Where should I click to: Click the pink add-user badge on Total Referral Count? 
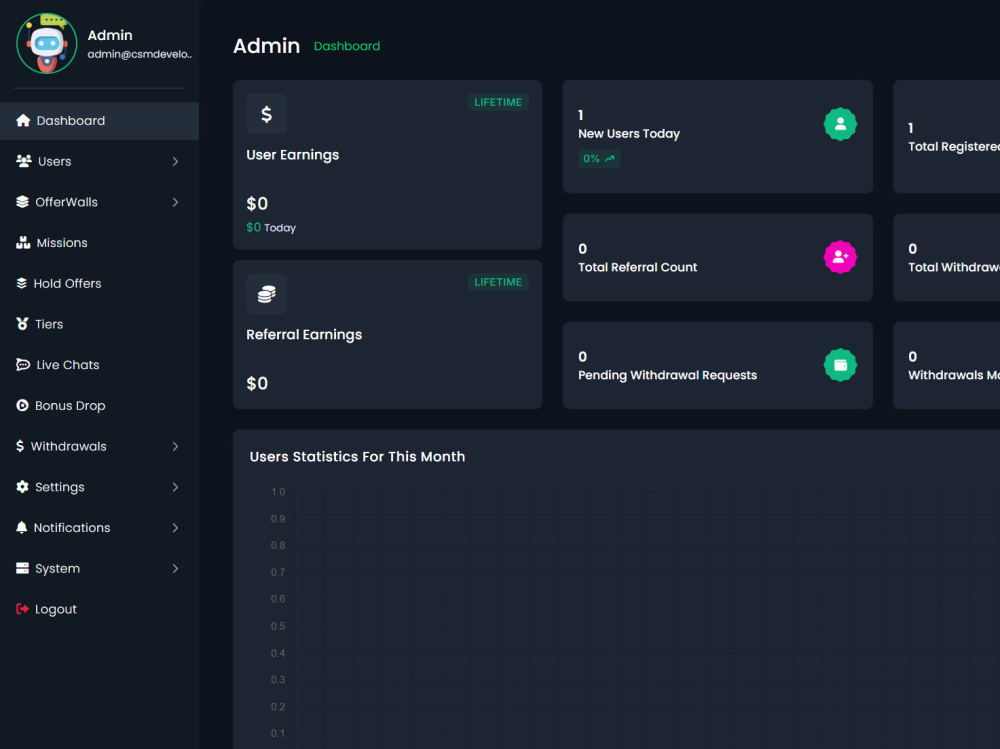(x=841, y=257)
